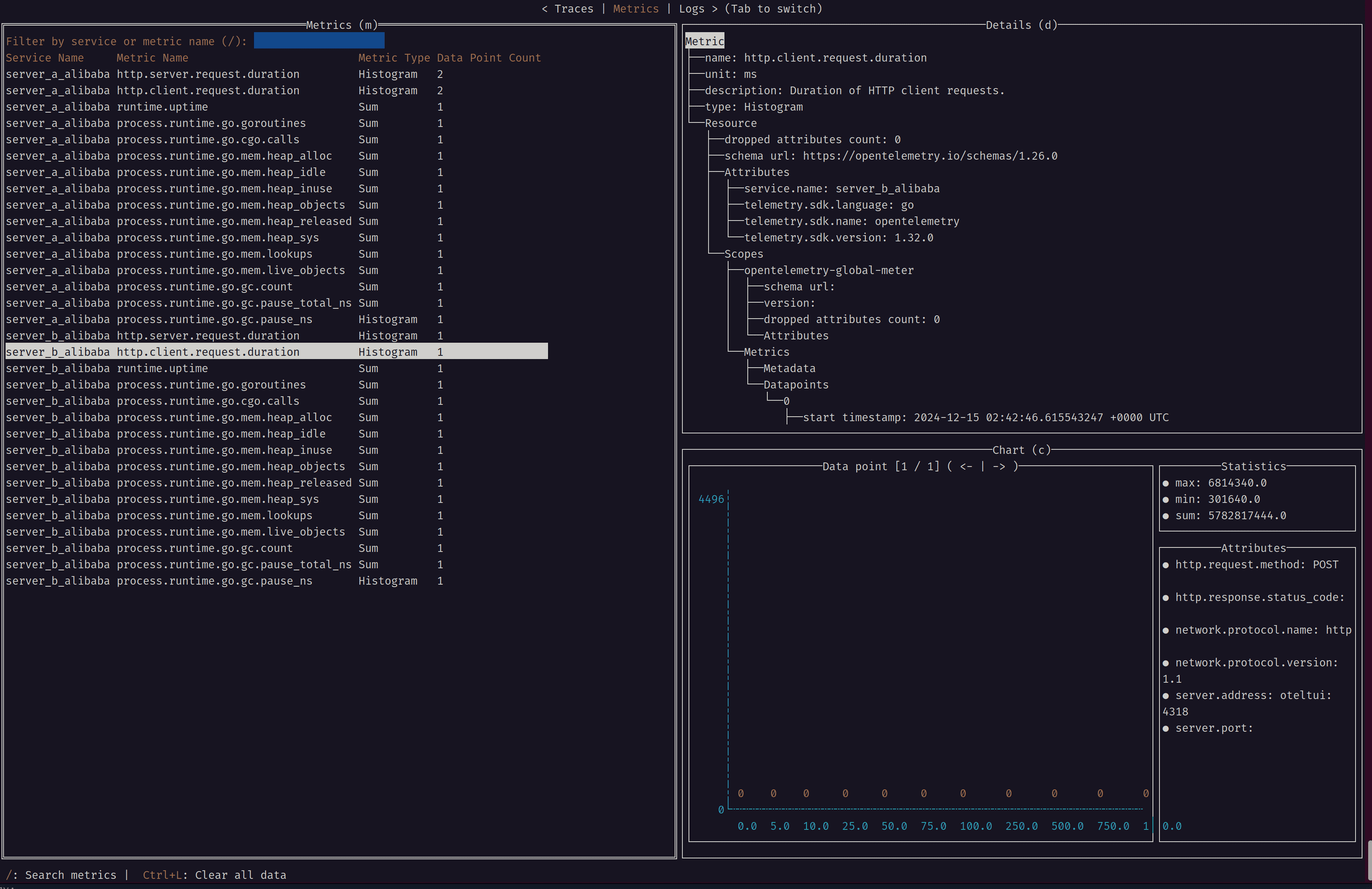Collapse the Resource tree node
Screen dimensions: 1372x889
(730, 123)
